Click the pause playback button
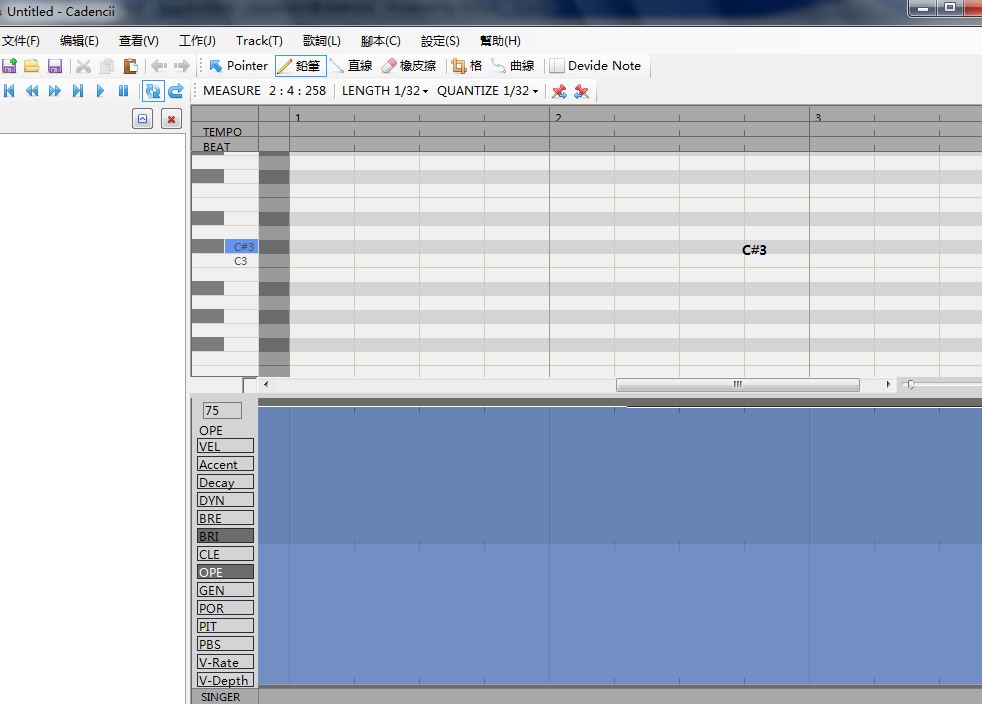 coord(123,91)
